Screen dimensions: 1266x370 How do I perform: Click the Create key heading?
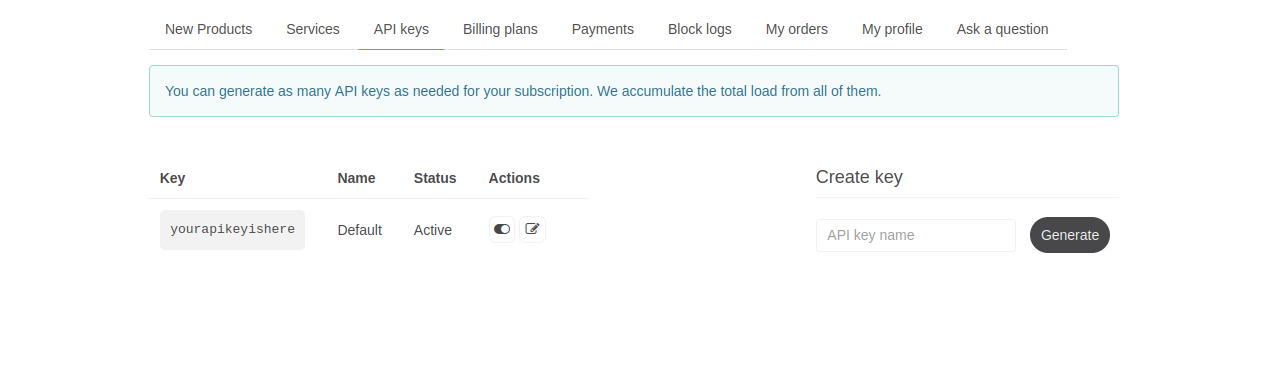[x=859, y=177]
